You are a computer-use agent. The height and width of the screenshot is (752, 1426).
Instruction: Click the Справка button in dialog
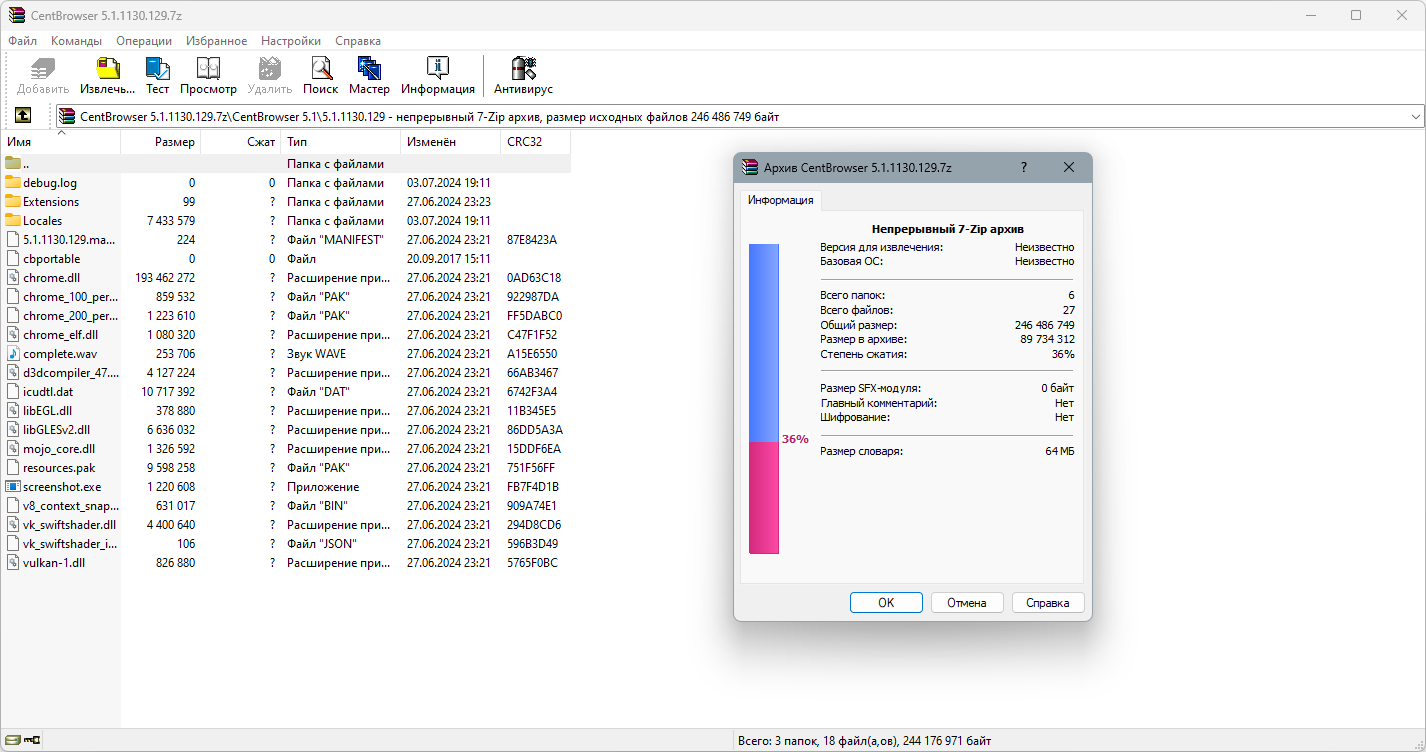point(1048,603)
